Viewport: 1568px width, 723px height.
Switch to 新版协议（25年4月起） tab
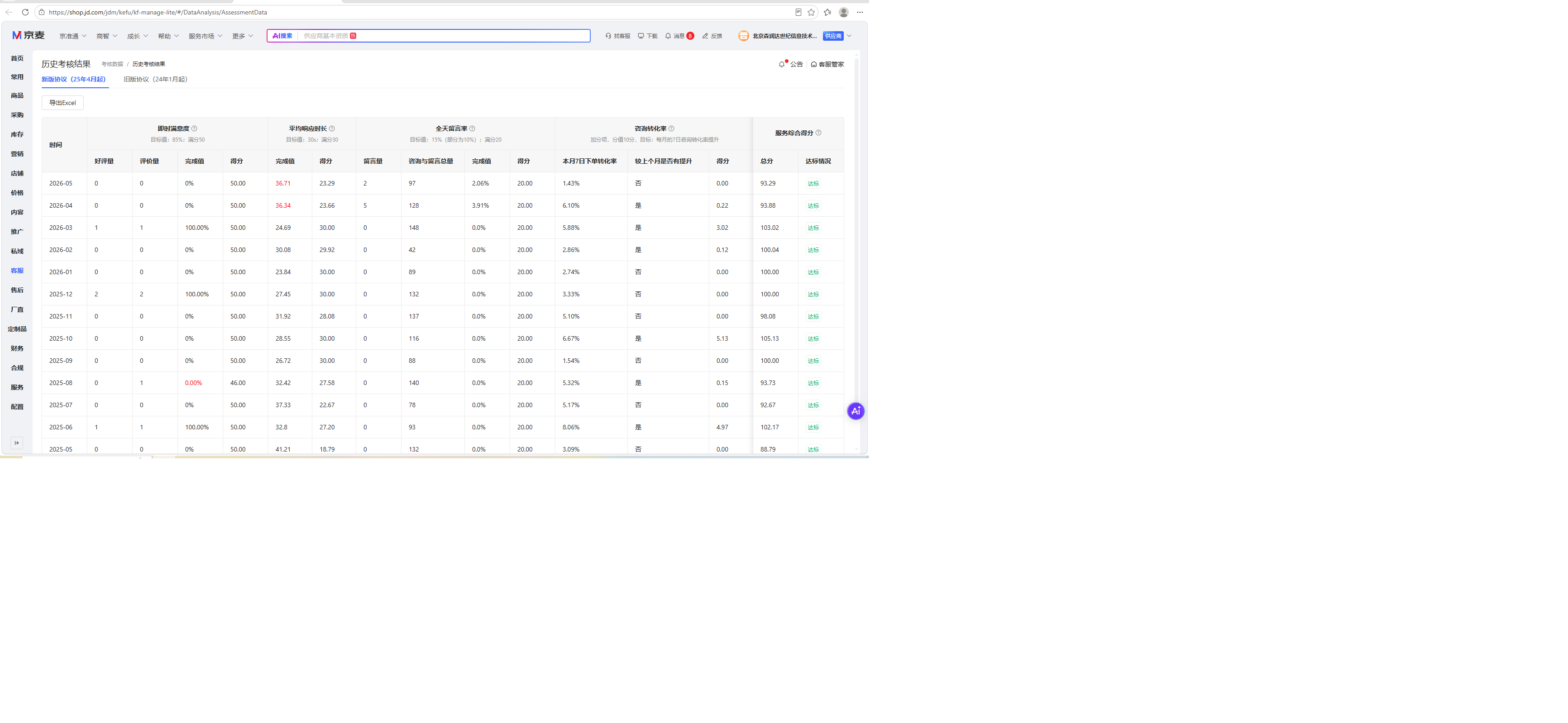pyautogui.click(x=74, y=79)
